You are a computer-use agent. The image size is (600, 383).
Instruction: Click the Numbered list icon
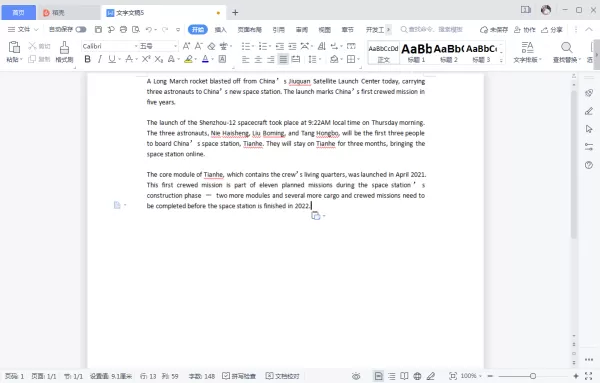[x=262, y=46]
